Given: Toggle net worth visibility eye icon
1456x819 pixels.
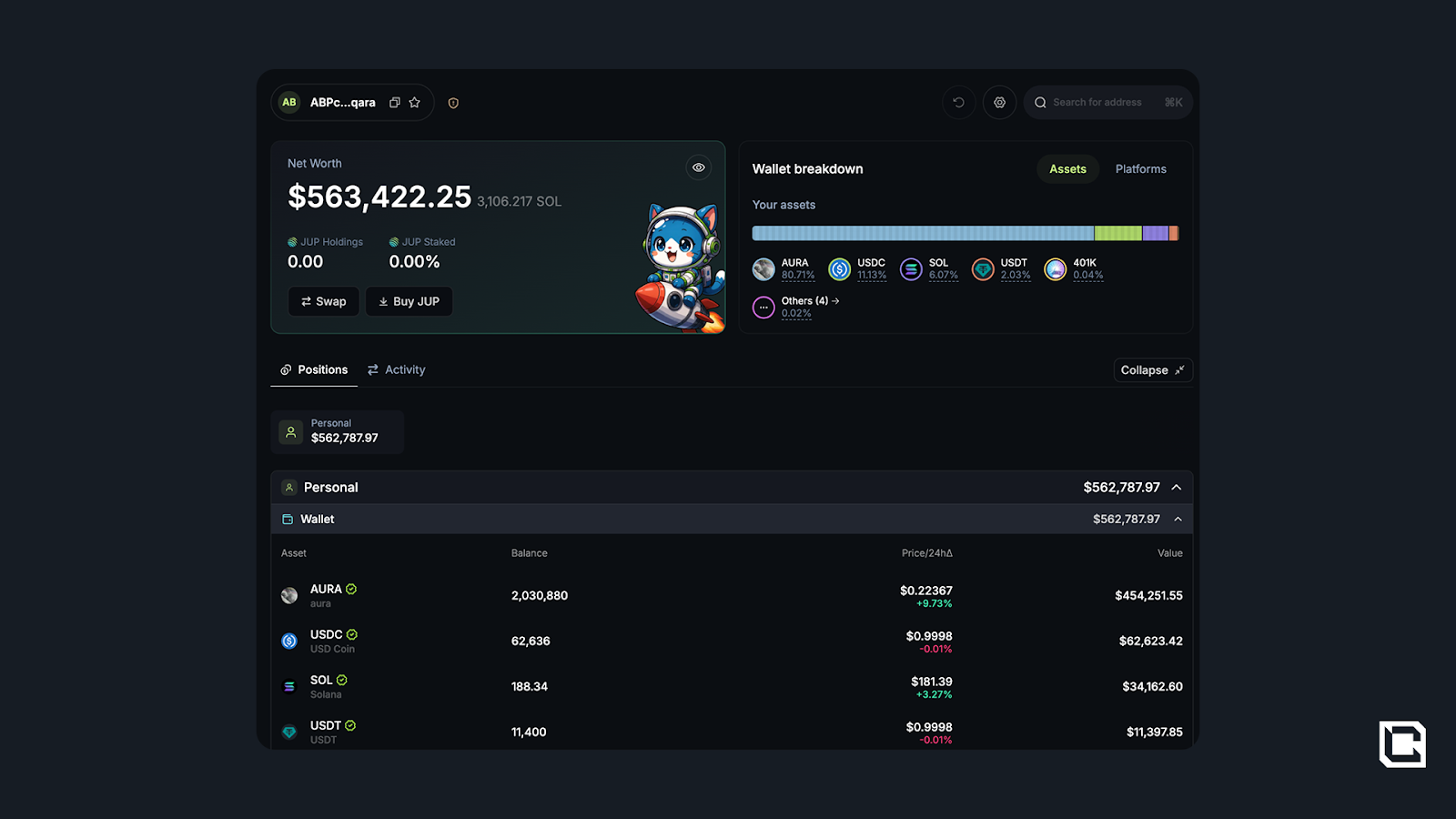Looking at the screenshot, I should coord(698,167).
